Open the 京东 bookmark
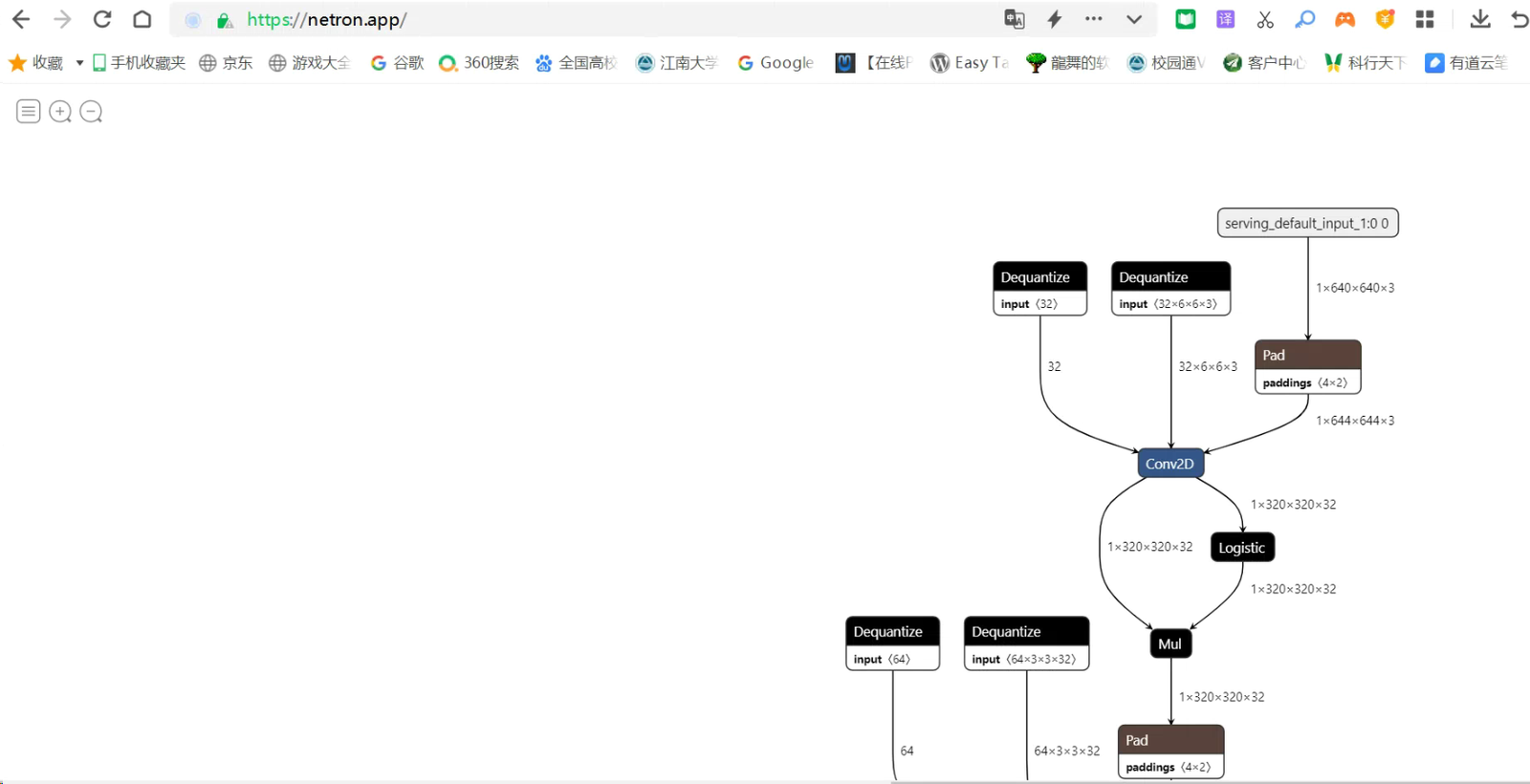The width and height of the screenshot is (1530, 784). click(226, 63)
